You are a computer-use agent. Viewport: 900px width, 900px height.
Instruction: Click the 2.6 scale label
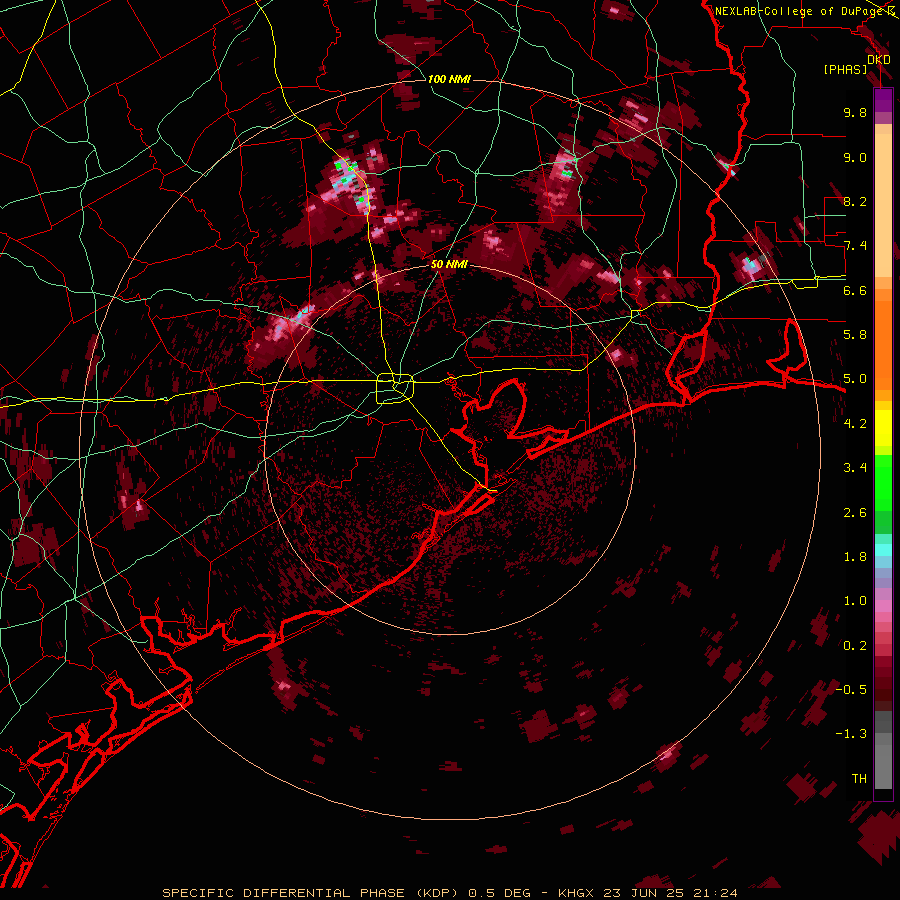855,513
